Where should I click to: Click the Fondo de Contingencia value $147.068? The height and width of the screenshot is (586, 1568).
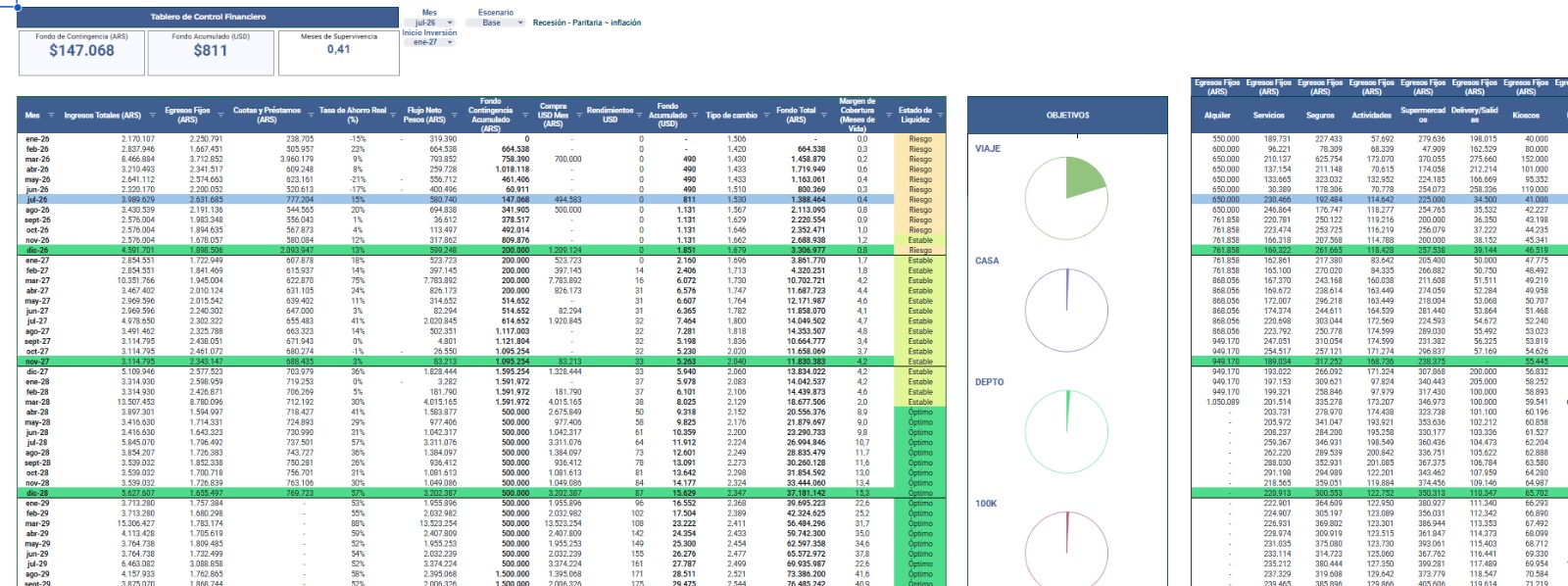[82, 50]
